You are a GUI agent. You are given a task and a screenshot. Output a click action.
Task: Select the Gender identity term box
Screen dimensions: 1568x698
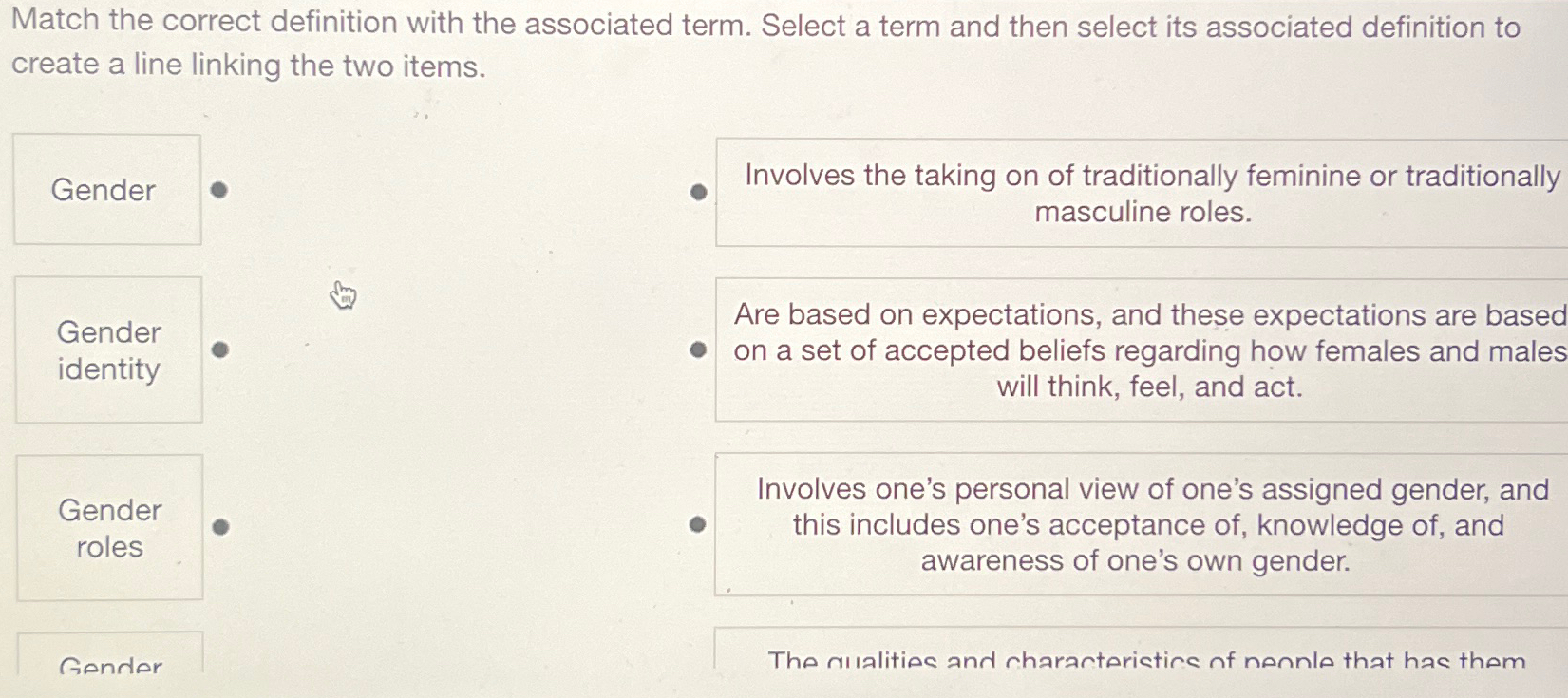click(107, 350)
